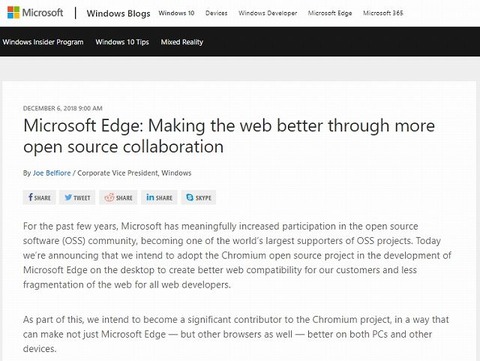This screenshot has width=480, height=361.
Task: Select Microsoft Edge in top navigation
Action: [330, 13]
